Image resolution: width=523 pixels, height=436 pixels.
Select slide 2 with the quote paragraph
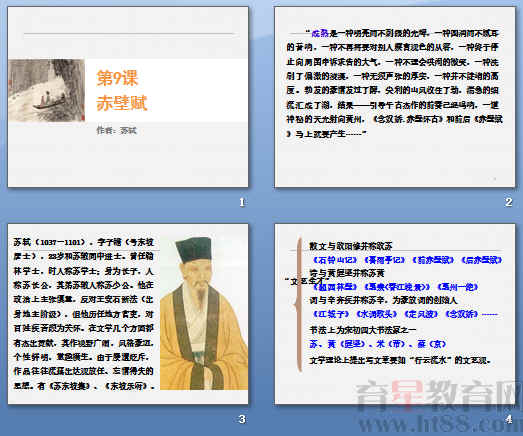coord(395,97)
